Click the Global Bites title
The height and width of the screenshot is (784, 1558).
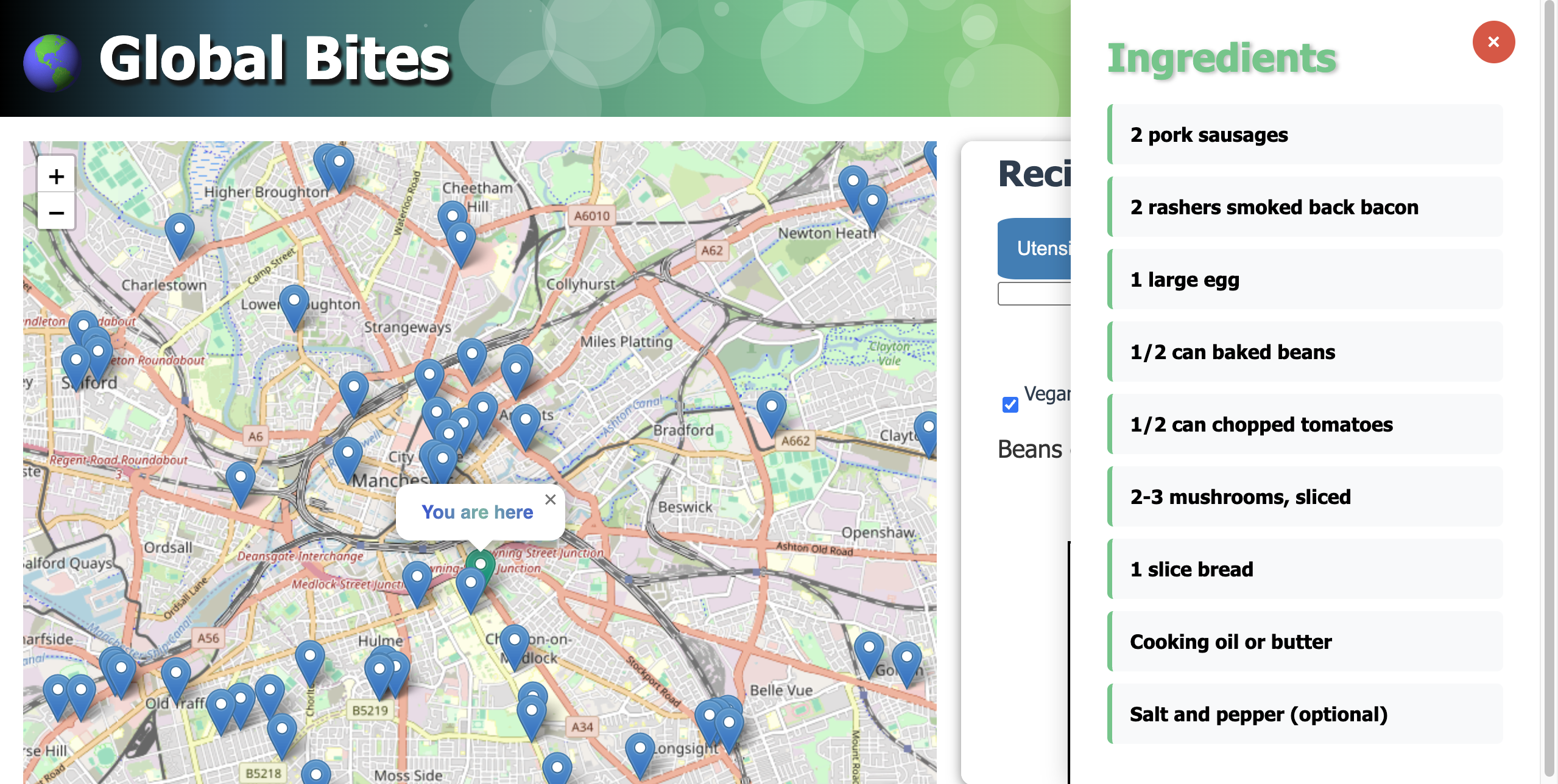pyautogui.click(x=274, y=58)
